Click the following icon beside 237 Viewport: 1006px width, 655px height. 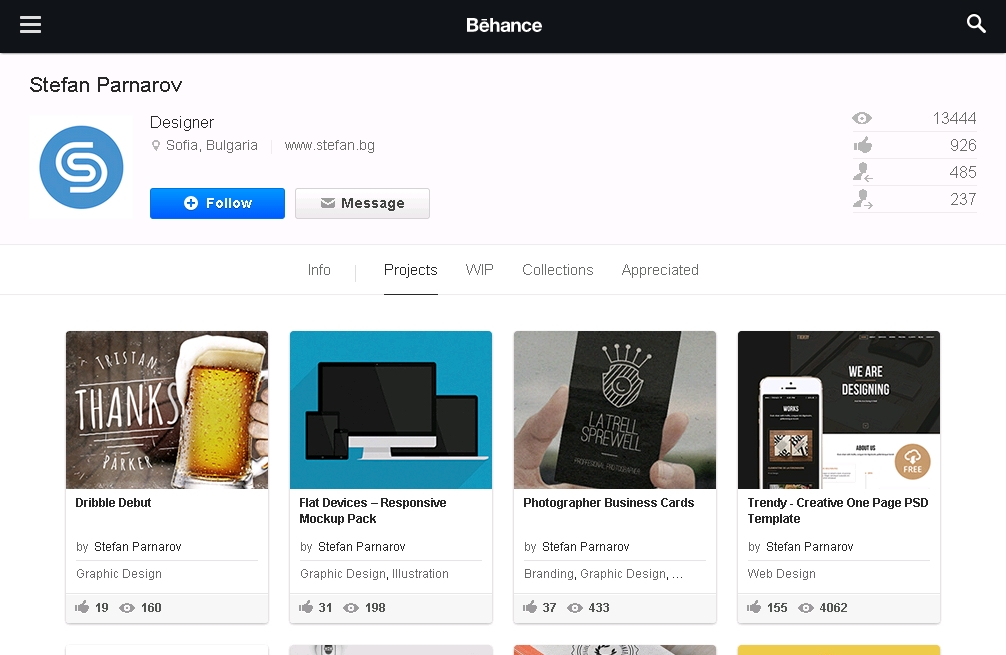click(862, 200)
